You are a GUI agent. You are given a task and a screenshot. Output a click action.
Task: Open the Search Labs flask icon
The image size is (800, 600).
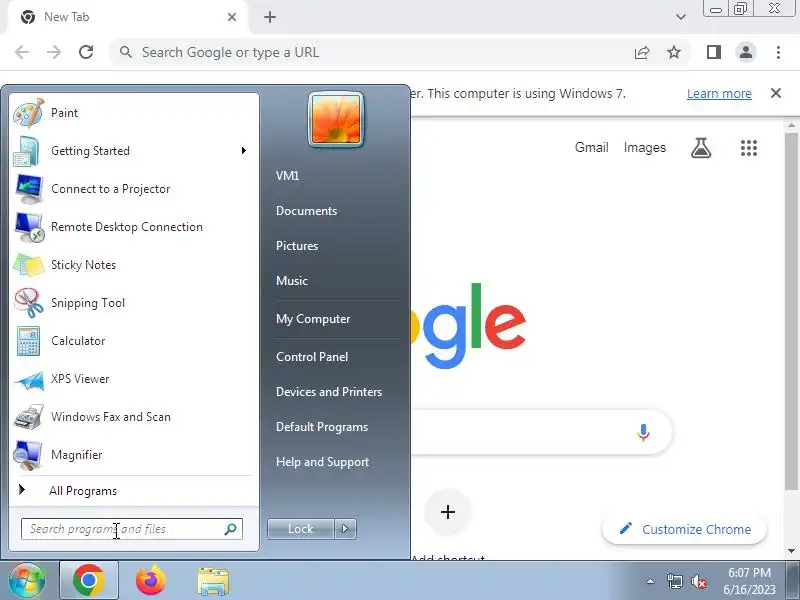pos(701,148)
